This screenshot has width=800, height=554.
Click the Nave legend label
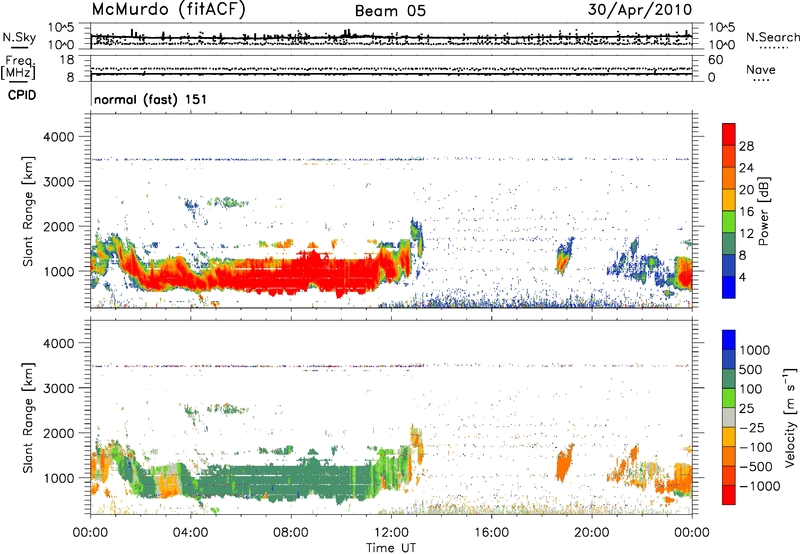tap(761, 69)
